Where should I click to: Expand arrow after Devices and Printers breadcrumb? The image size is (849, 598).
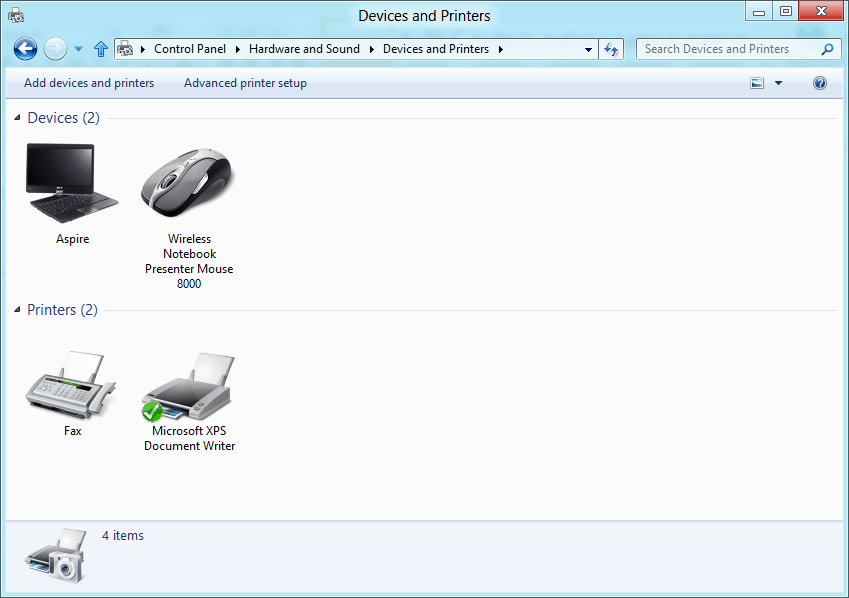(501, 49)
